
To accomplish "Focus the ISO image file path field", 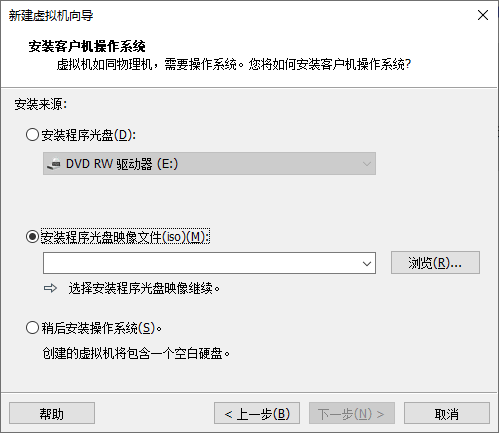I will pyautogui.click(x=202, y=263).
